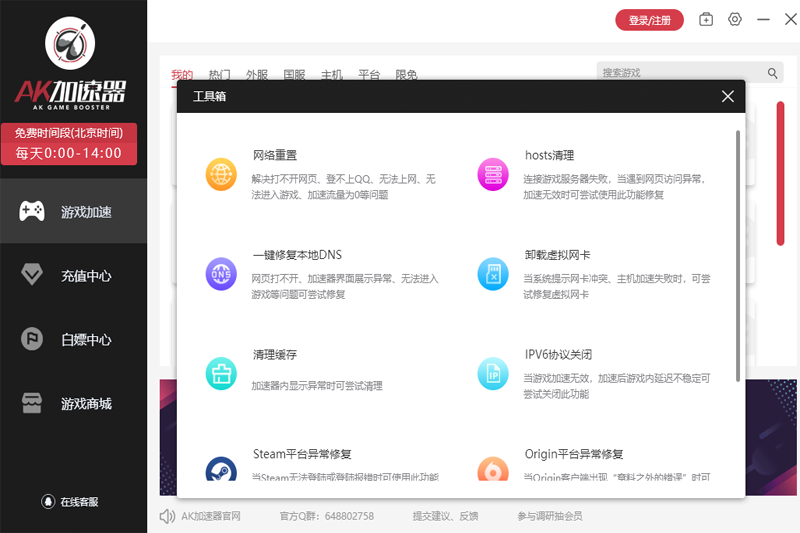Click the 登录/注册 button
Screen dimensions: 800x533
point(650,20)
